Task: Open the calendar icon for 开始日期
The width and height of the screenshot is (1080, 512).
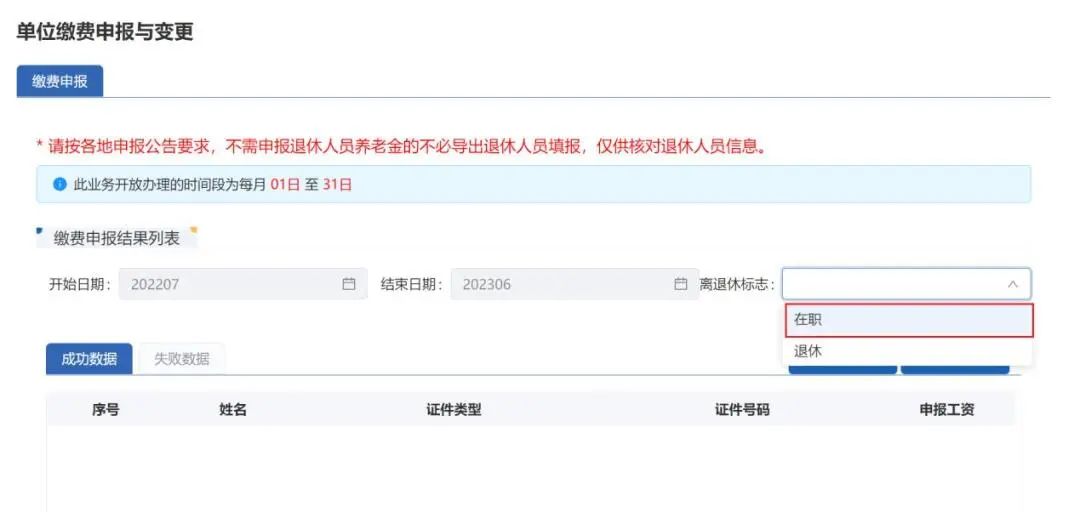Action: tap(349, 284)
